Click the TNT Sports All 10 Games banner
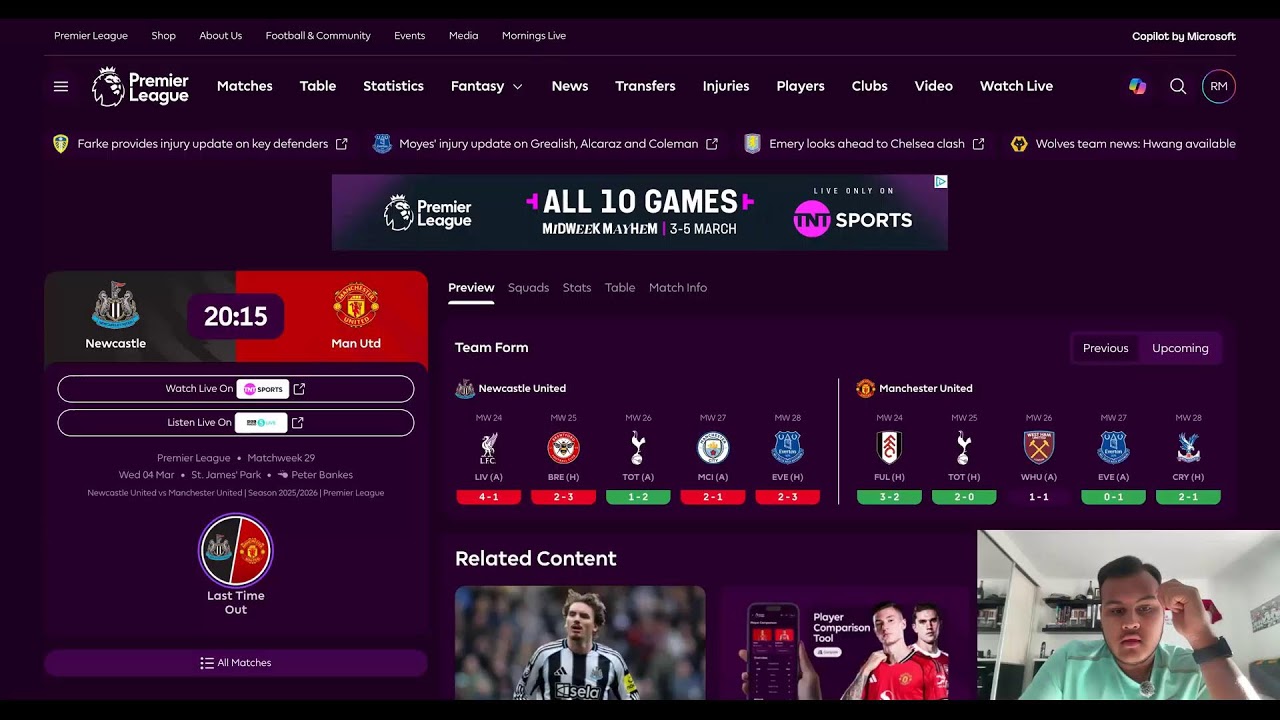 (640, 212)
